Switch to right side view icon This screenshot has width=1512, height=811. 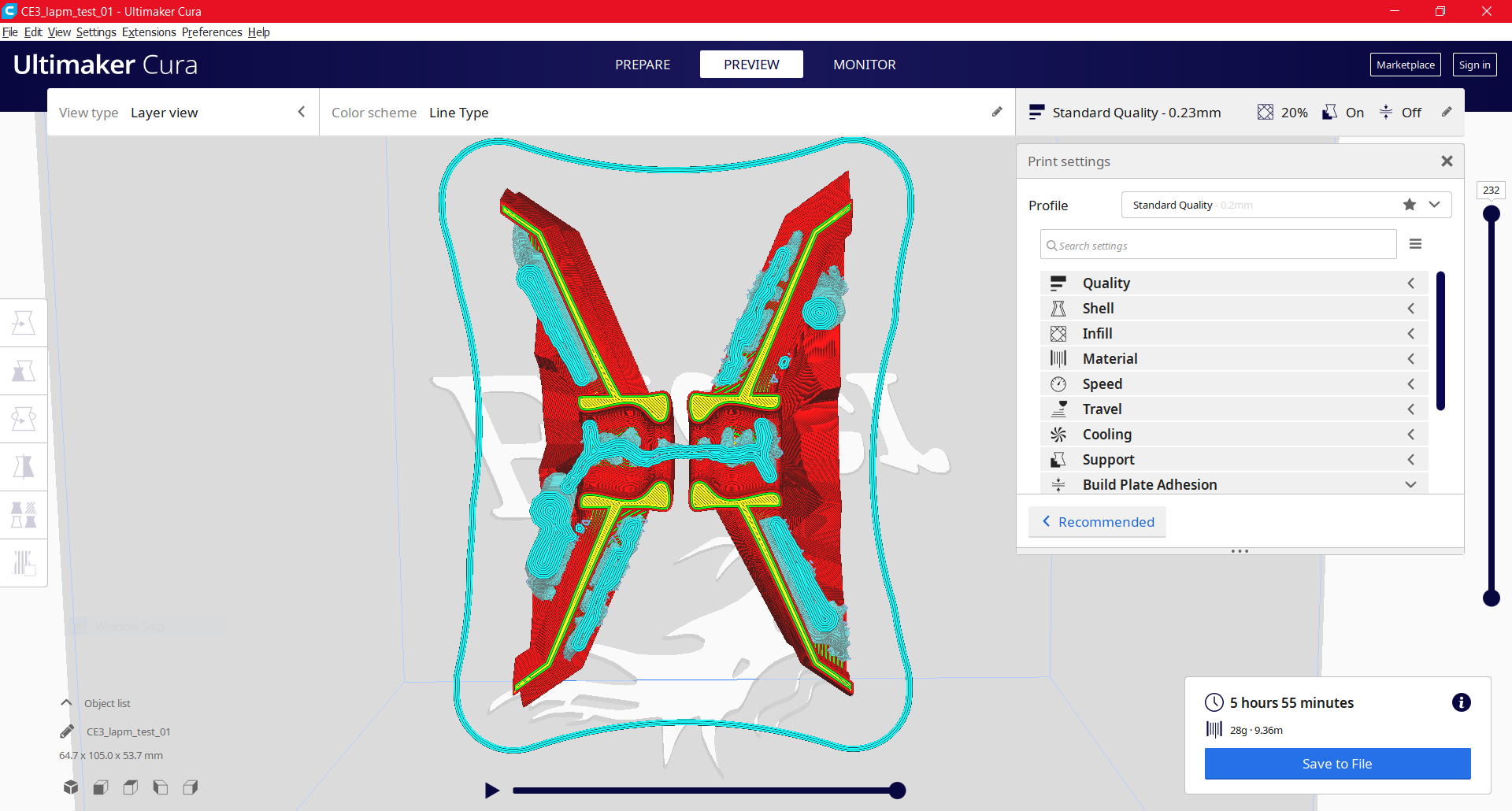191,787
